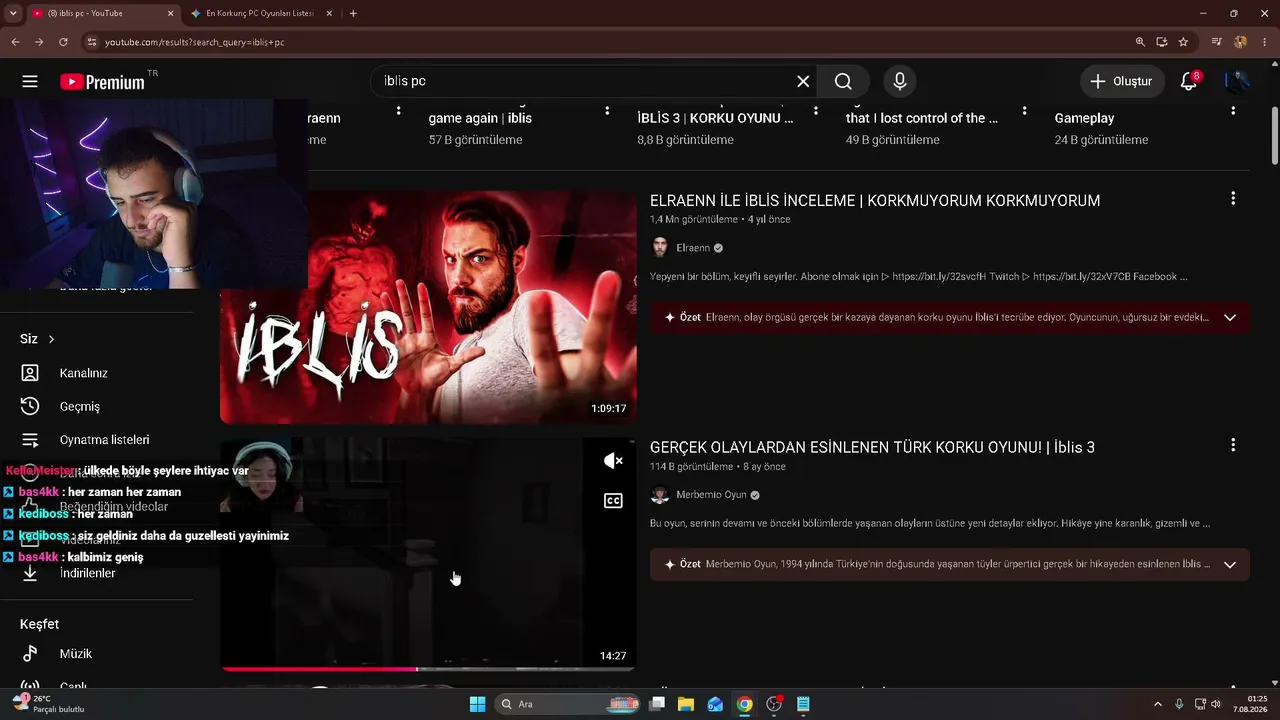Open the İBLİS 3 KORKU OYUNU title
The width and height of the screenshot is (1280, 720).
715,118
